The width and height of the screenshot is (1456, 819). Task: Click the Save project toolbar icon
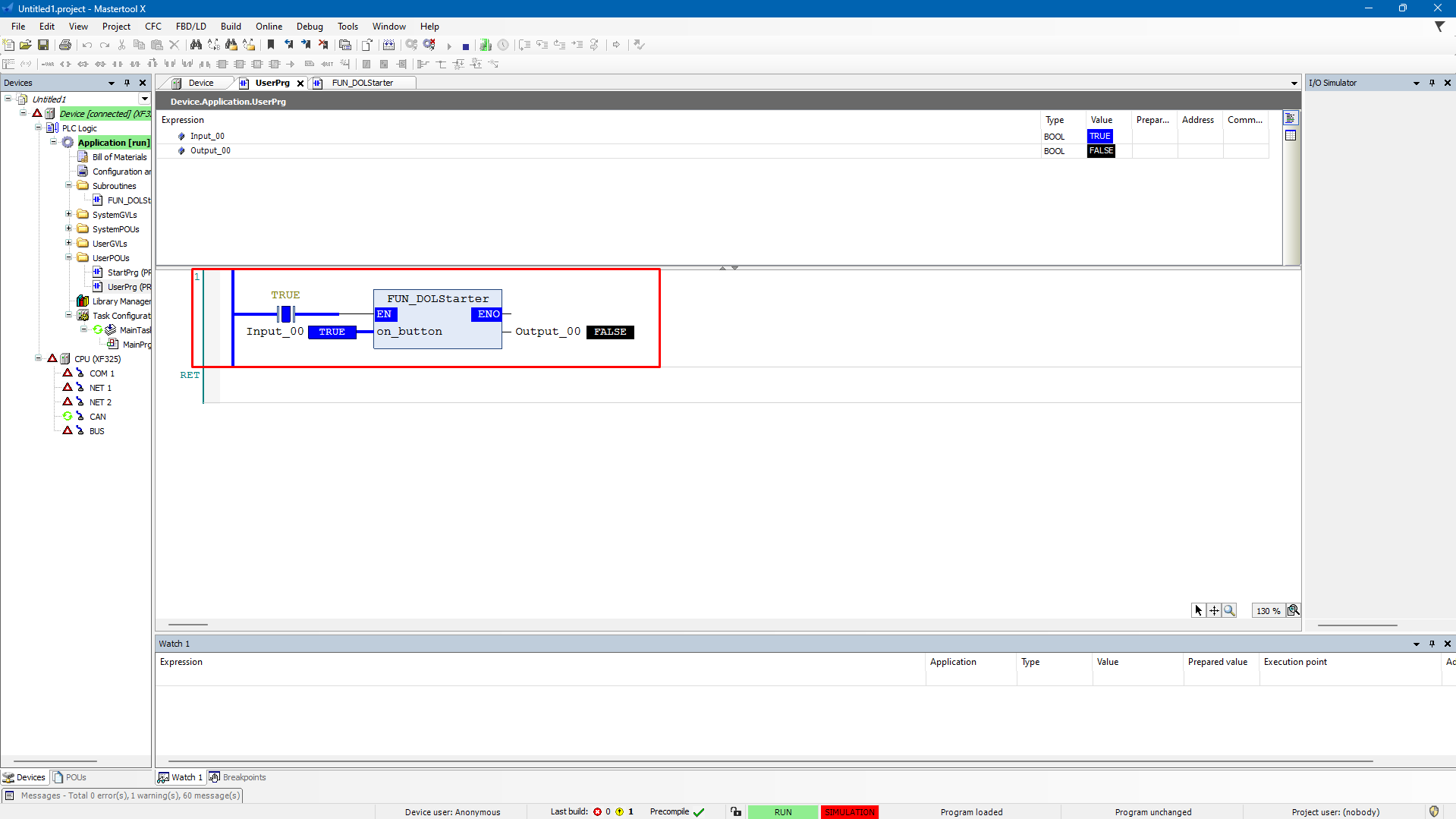coord(43,45)
